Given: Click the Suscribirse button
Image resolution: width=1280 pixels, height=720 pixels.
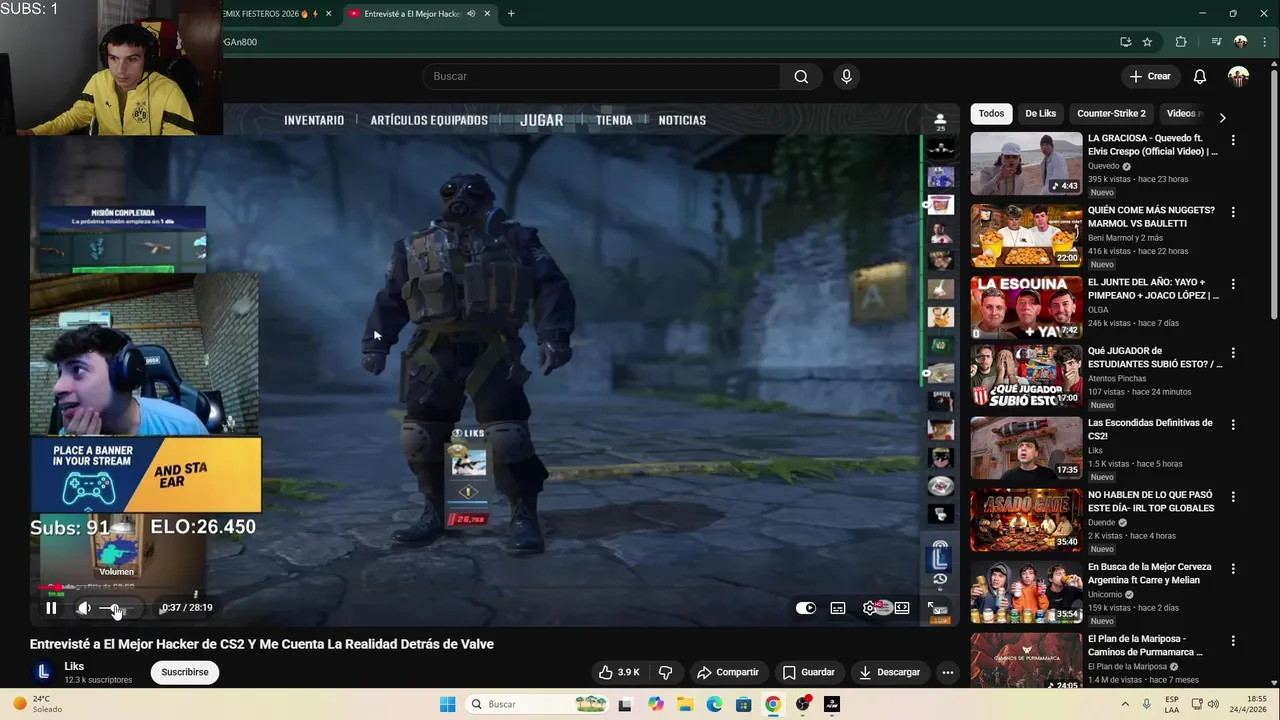Looking at the screenshot, I should point(185,673).
